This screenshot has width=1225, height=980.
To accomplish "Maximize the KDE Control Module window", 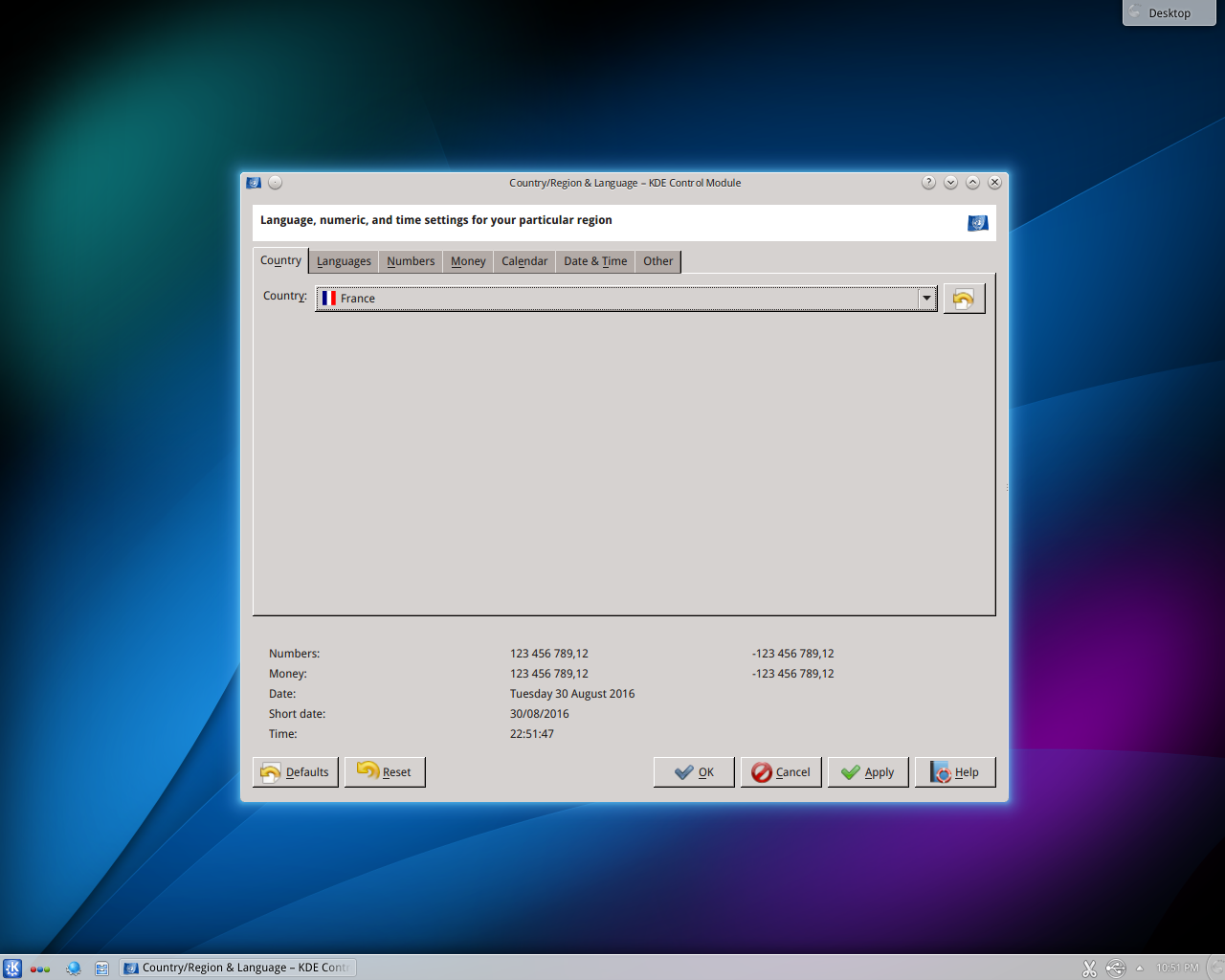I will [972, 183].
